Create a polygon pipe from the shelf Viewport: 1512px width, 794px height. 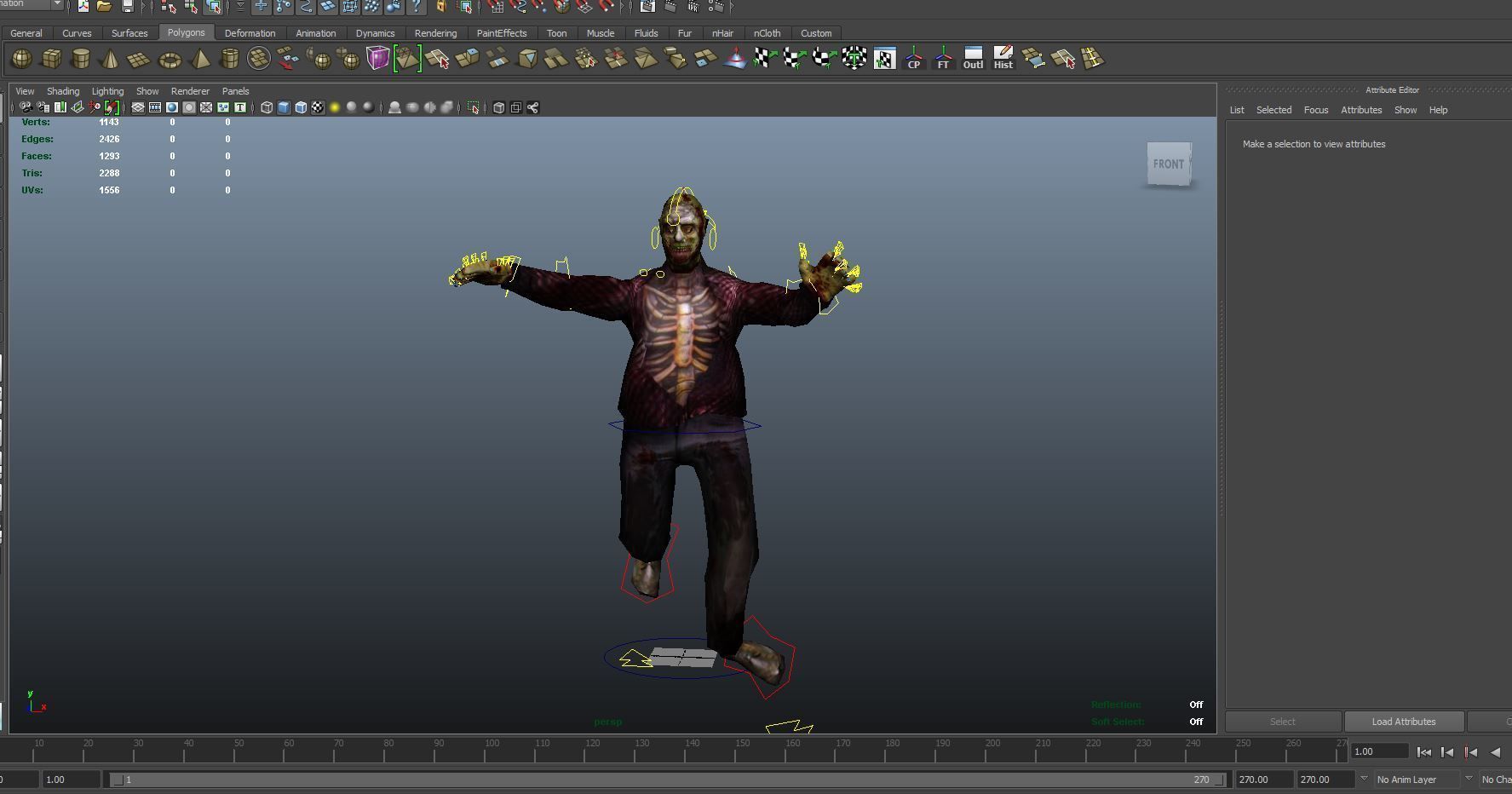[229, 59]
